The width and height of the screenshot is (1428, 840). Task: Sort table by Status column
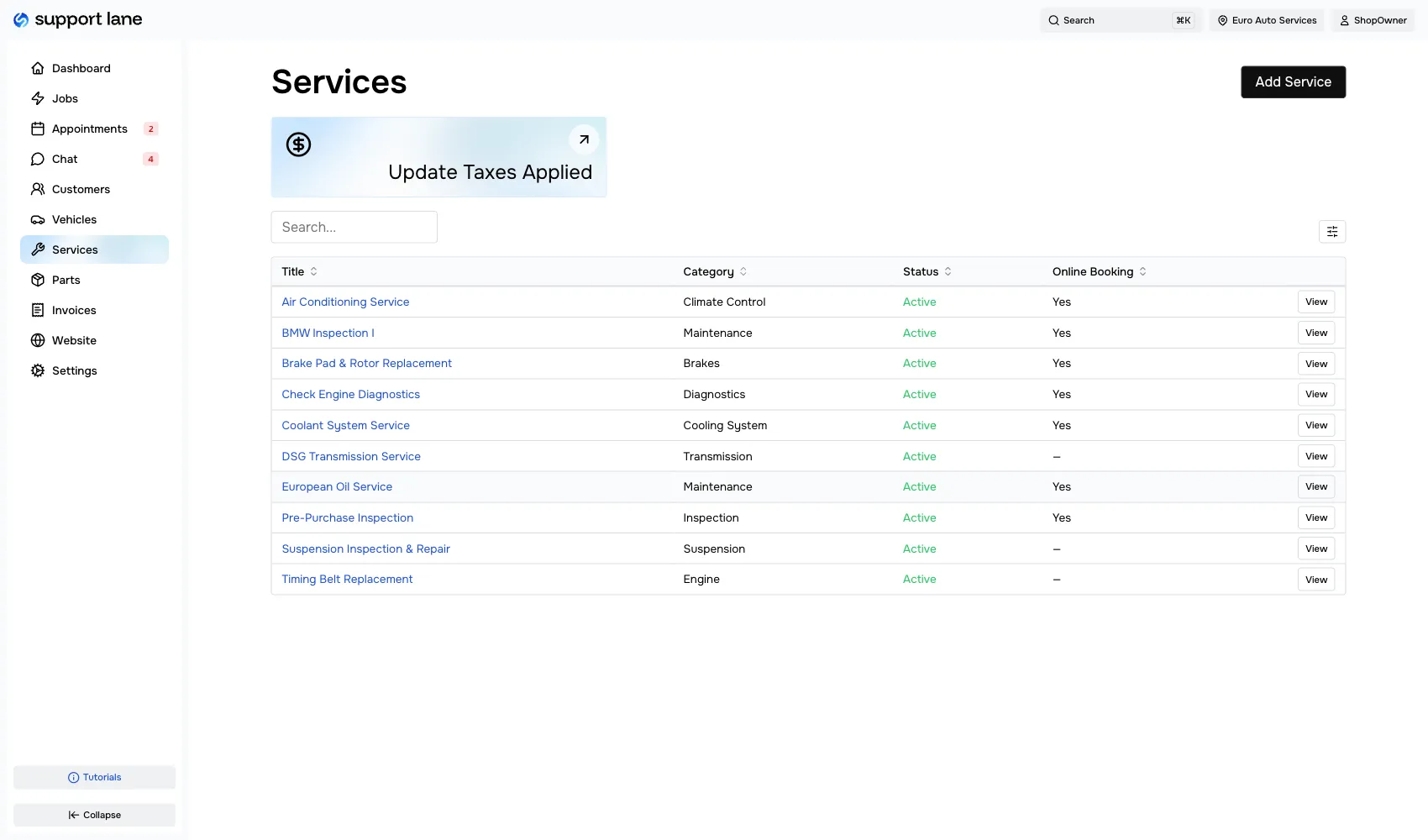(x=927, y=271)
